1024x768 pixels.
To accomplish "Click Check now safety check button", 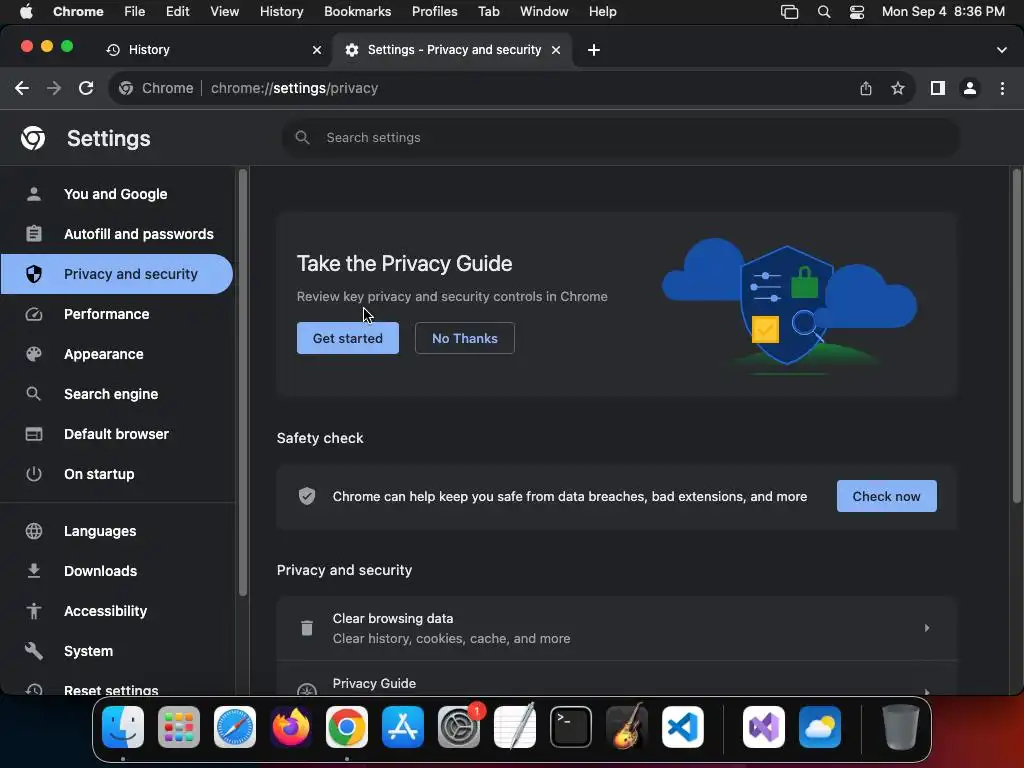I will [886, 496].
